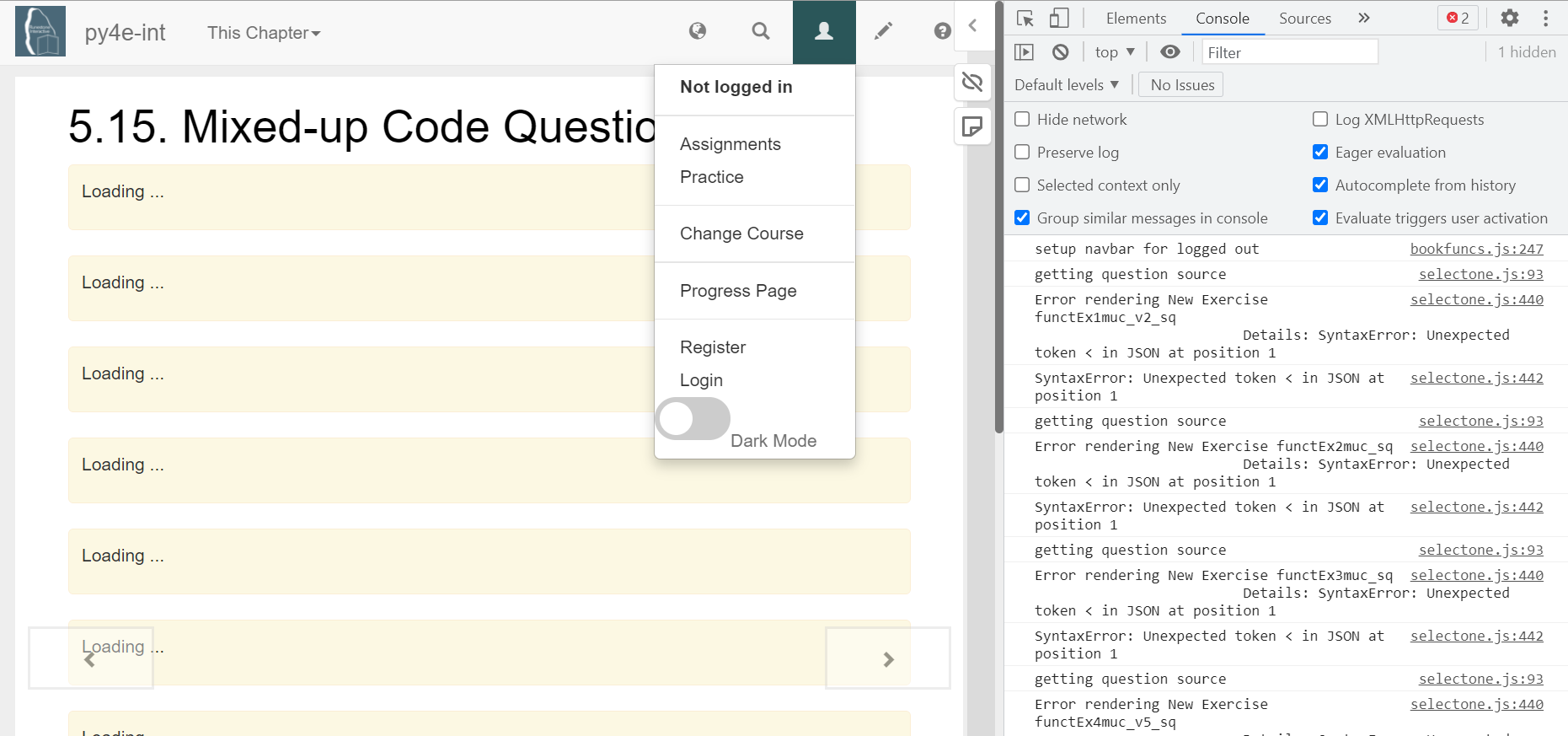Uncheck Group similar messages in console

1022,218
